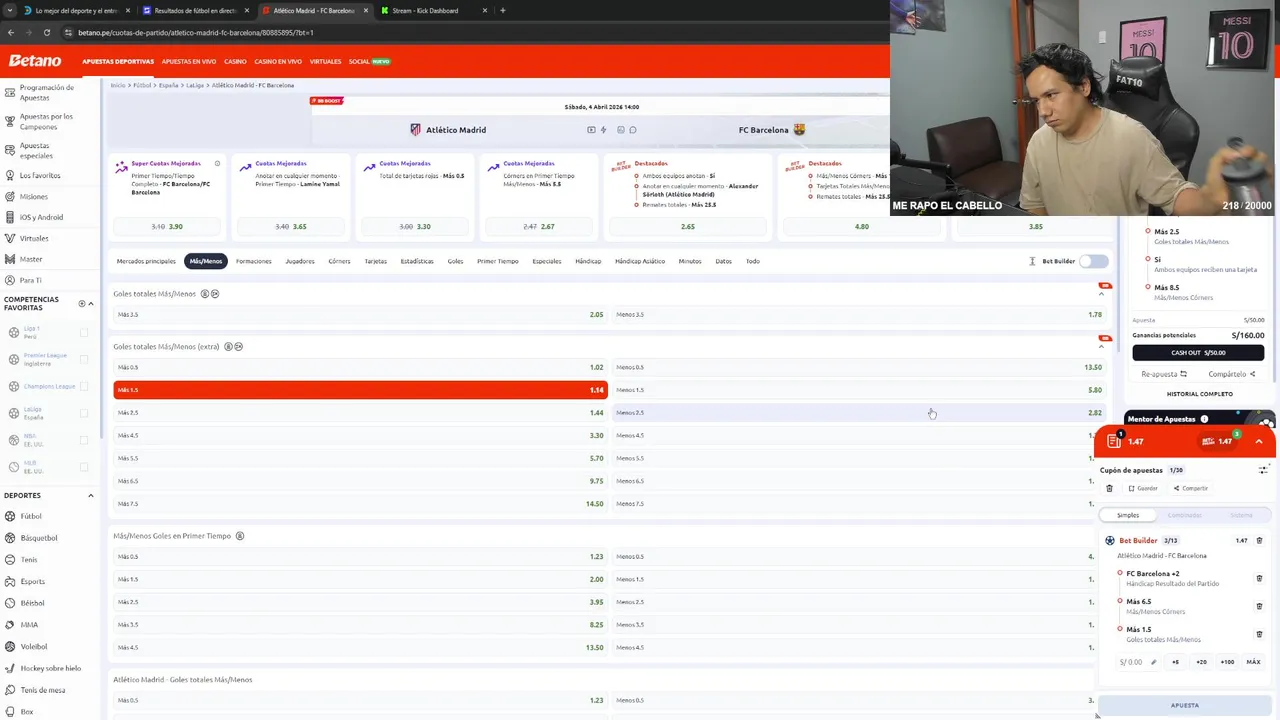Check the Champions League checkbox
The image size is (1280, 720).
[84, 386]
